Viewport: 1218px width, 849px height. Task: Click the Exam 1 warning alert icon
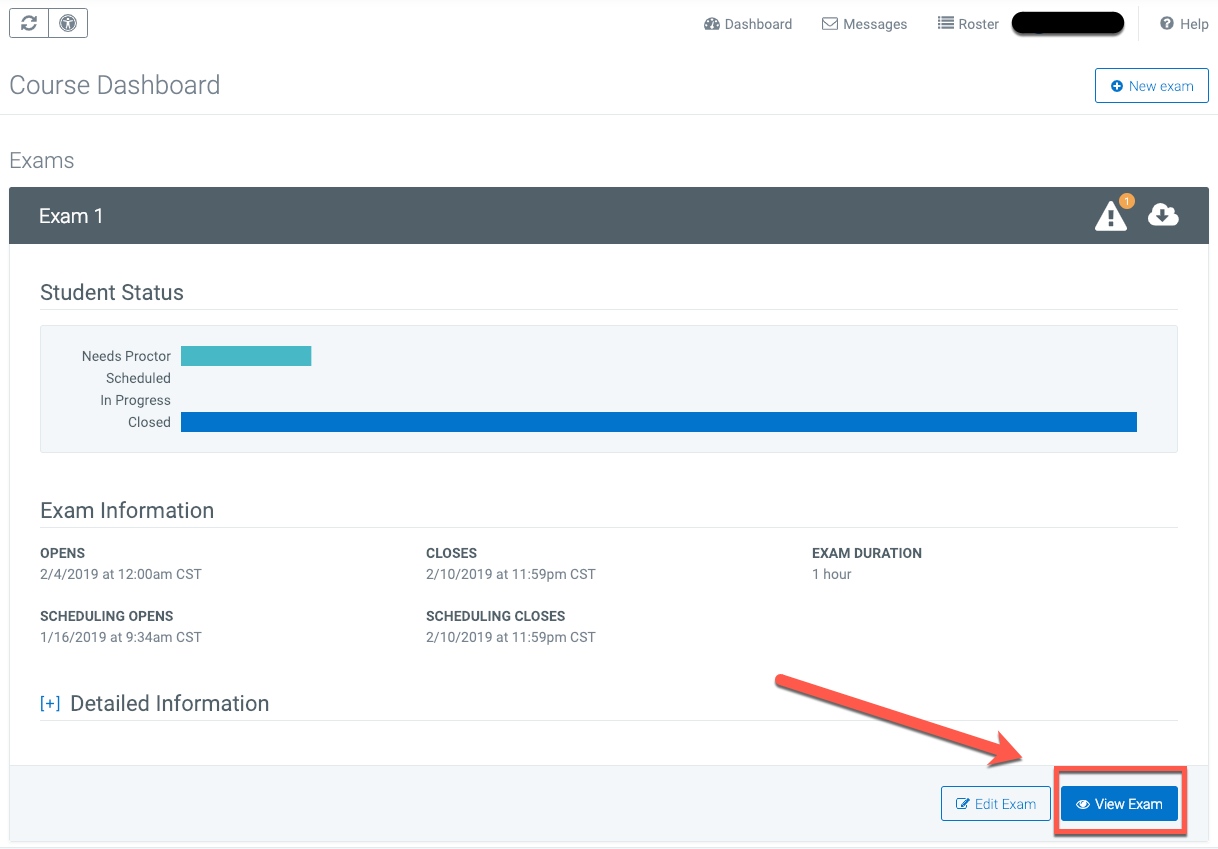(x=1112, y=215)
